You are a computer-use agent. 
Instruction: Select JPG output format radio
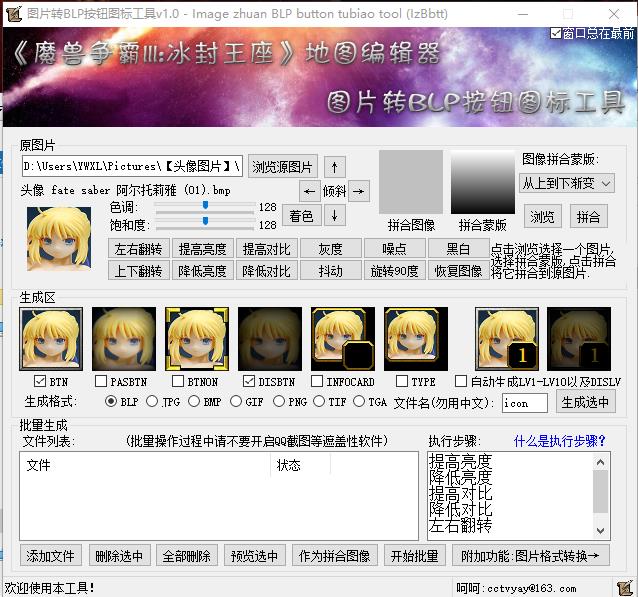coord(152,402)
